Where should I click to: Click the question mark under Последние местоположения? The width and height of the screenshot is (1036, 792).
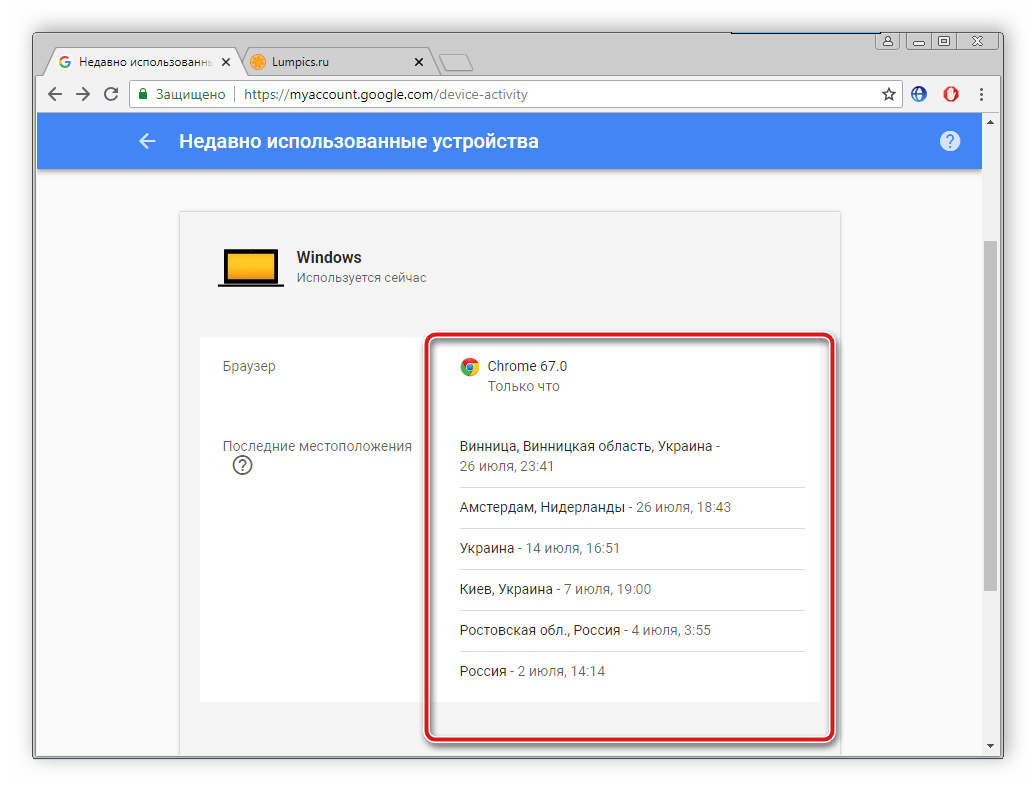coord(242,465)
